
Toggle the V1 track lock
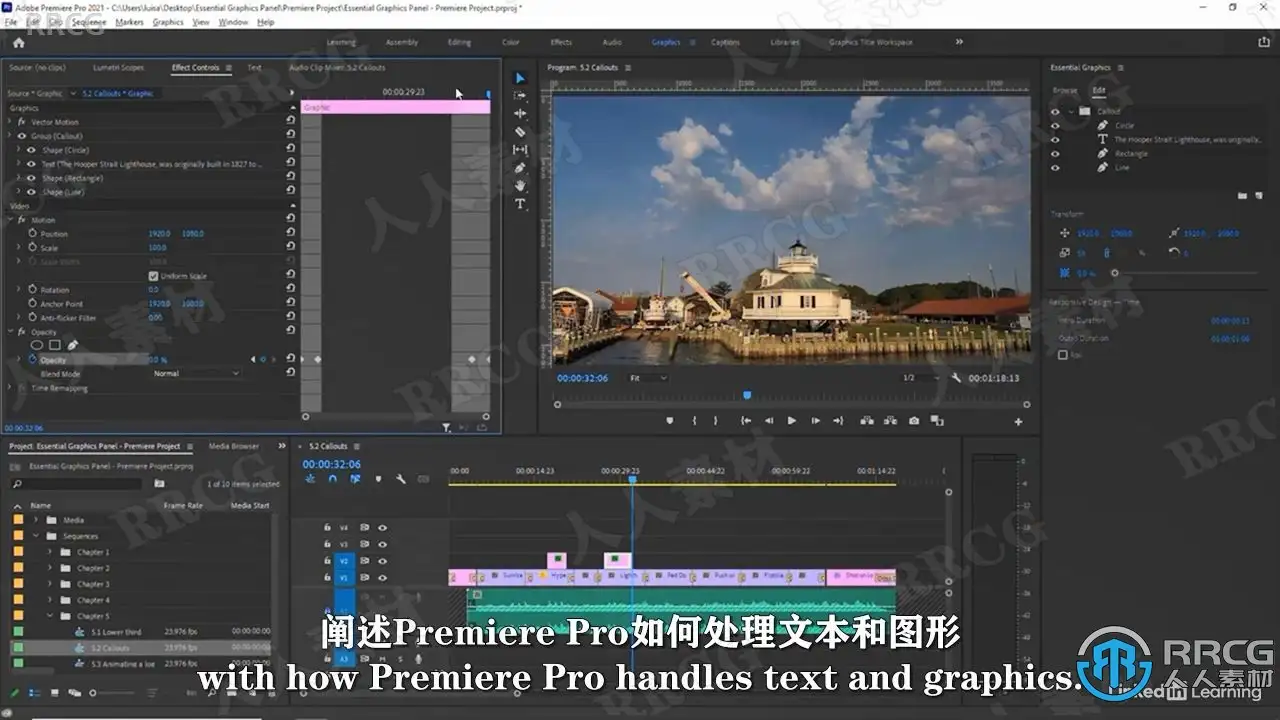327,577
